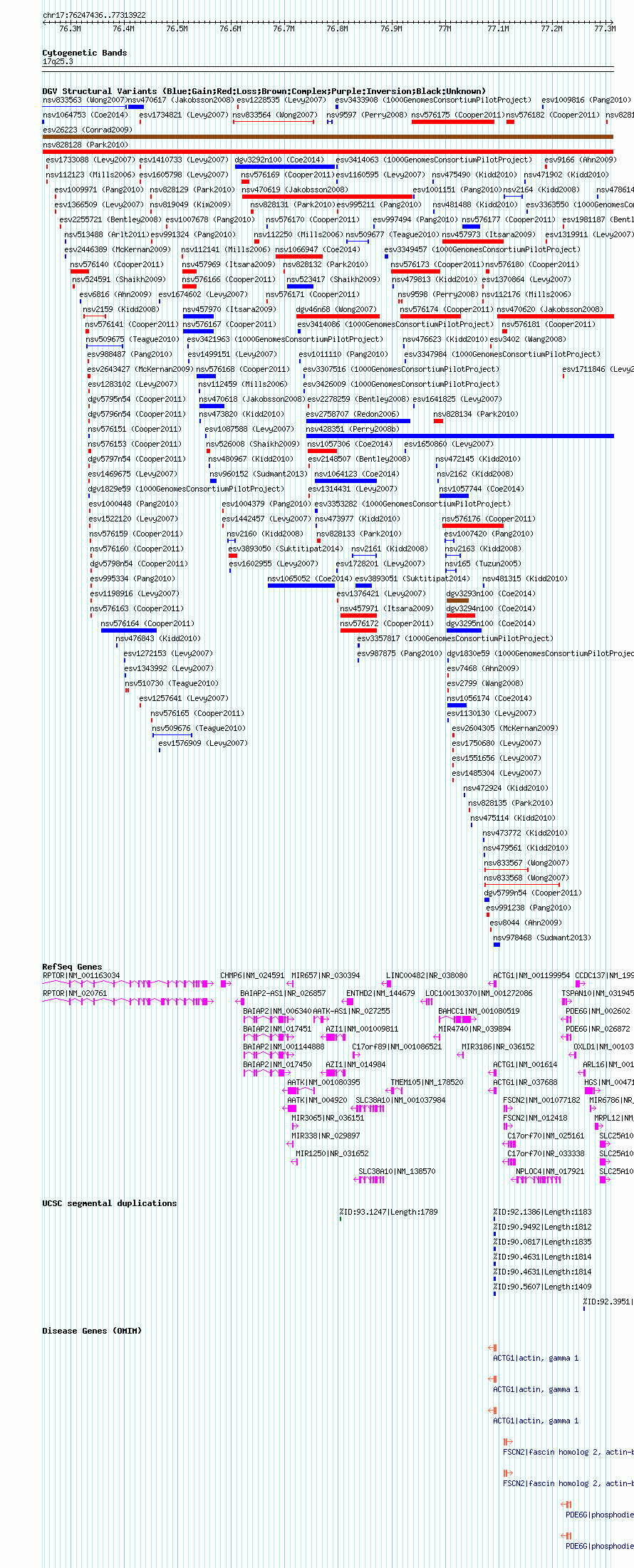Select the 17q25.3 band label
This screenshot has width=634, height=1568.
point(58,62)
